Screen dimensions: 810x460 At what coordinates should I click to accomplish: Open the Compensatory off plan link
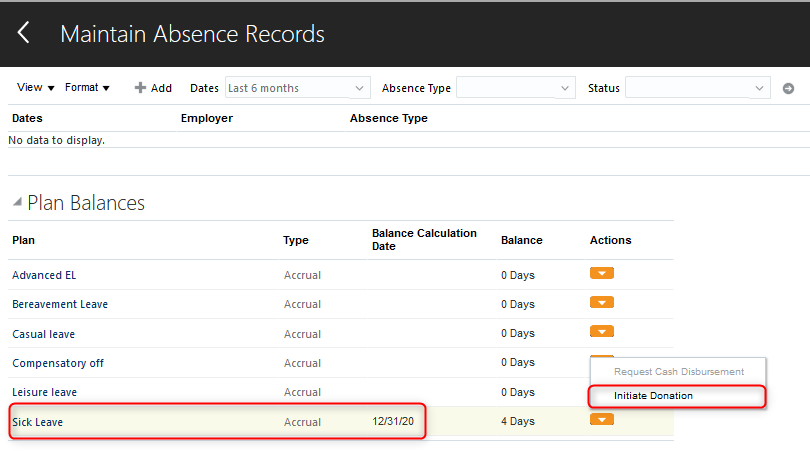point(57,363)
